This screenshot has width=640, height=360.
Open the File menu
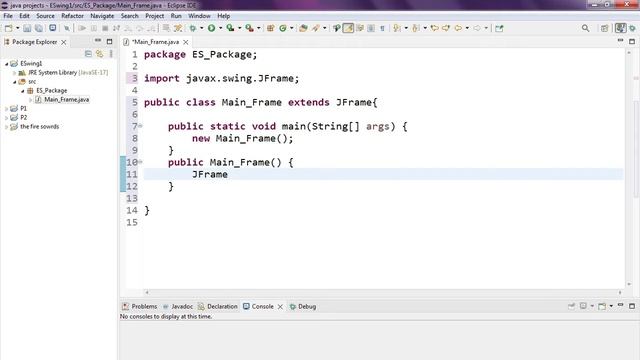(x=8, y=16)
